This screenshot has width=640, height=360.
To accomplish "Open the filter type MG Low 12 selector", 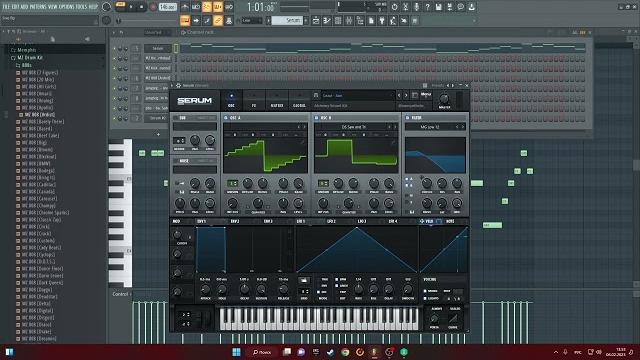I will click(x=430, y=127).
